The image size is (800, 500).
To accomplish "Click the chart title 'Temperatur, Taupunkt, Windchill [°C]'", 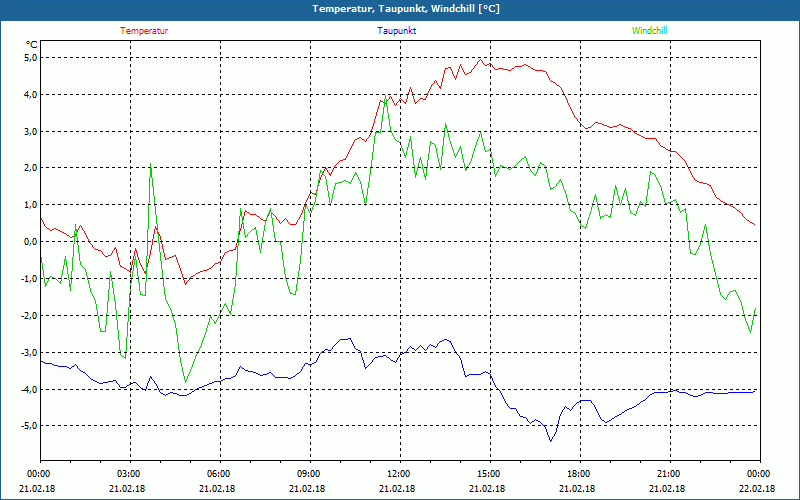I will [406, 9].
